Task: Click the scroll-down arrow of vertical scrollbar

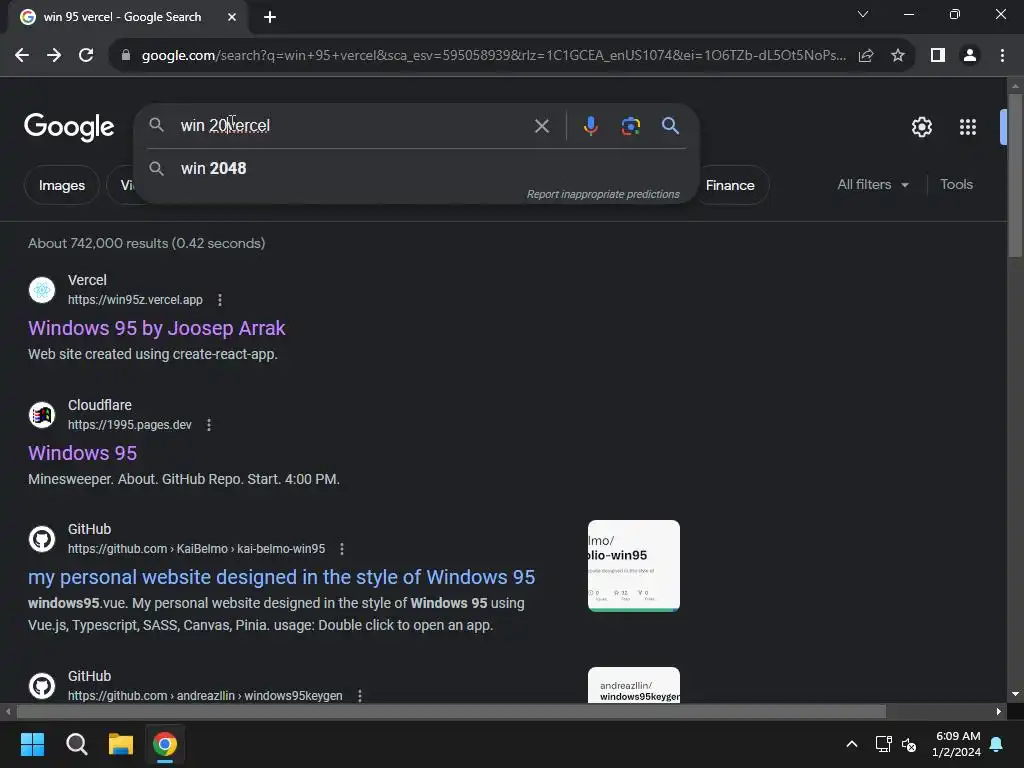Action: 1015,694
